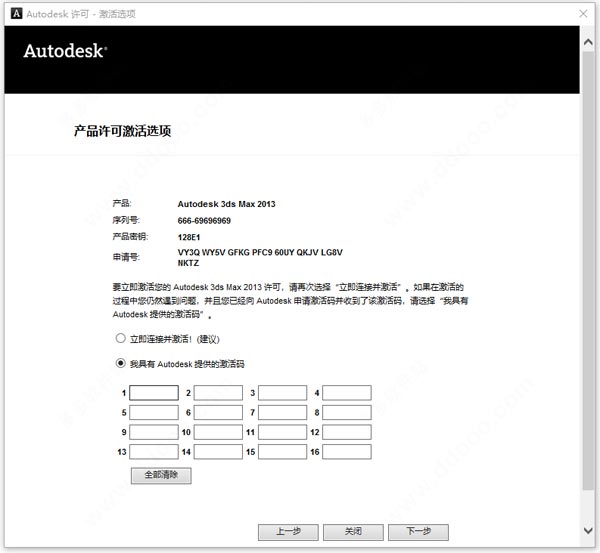Click product key 128E1
600x553 pixels.
point(189,237)
